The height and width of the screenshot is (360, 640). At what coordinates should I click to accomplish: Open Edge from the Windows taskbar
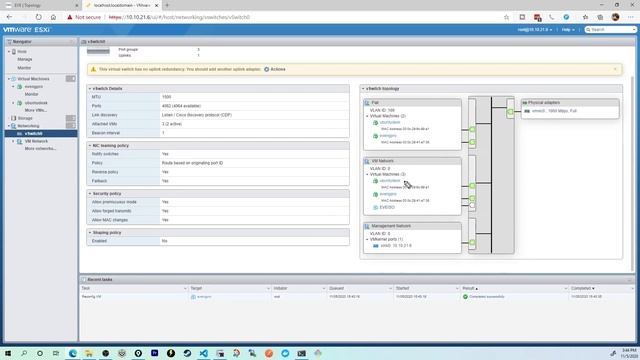click(73, 353)
